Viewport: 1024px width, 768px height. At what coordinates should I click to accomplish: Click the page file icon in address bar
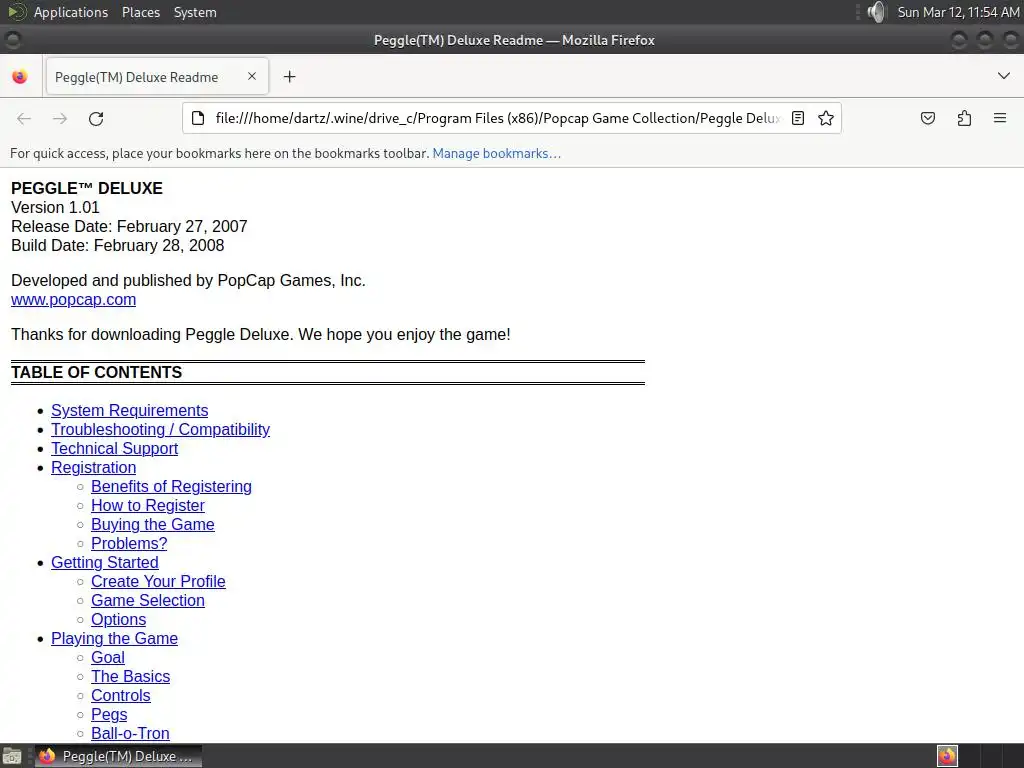pyautogui.click(x=198, y=118)
